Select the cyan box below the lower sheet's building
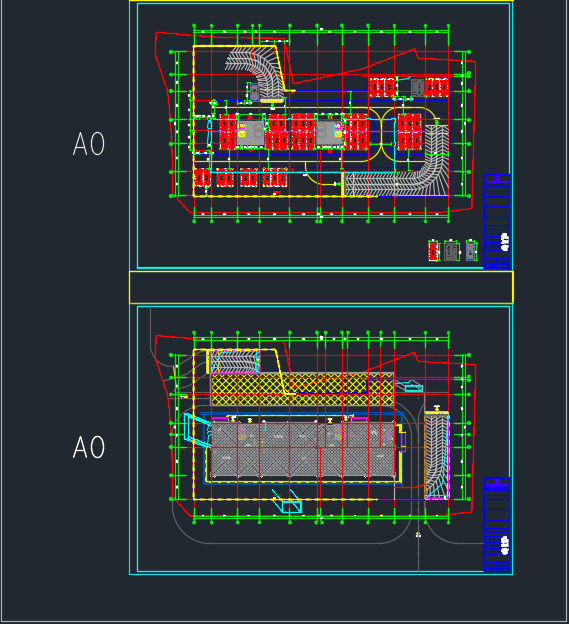Screen dimensions: 569x624 (292, 507)
